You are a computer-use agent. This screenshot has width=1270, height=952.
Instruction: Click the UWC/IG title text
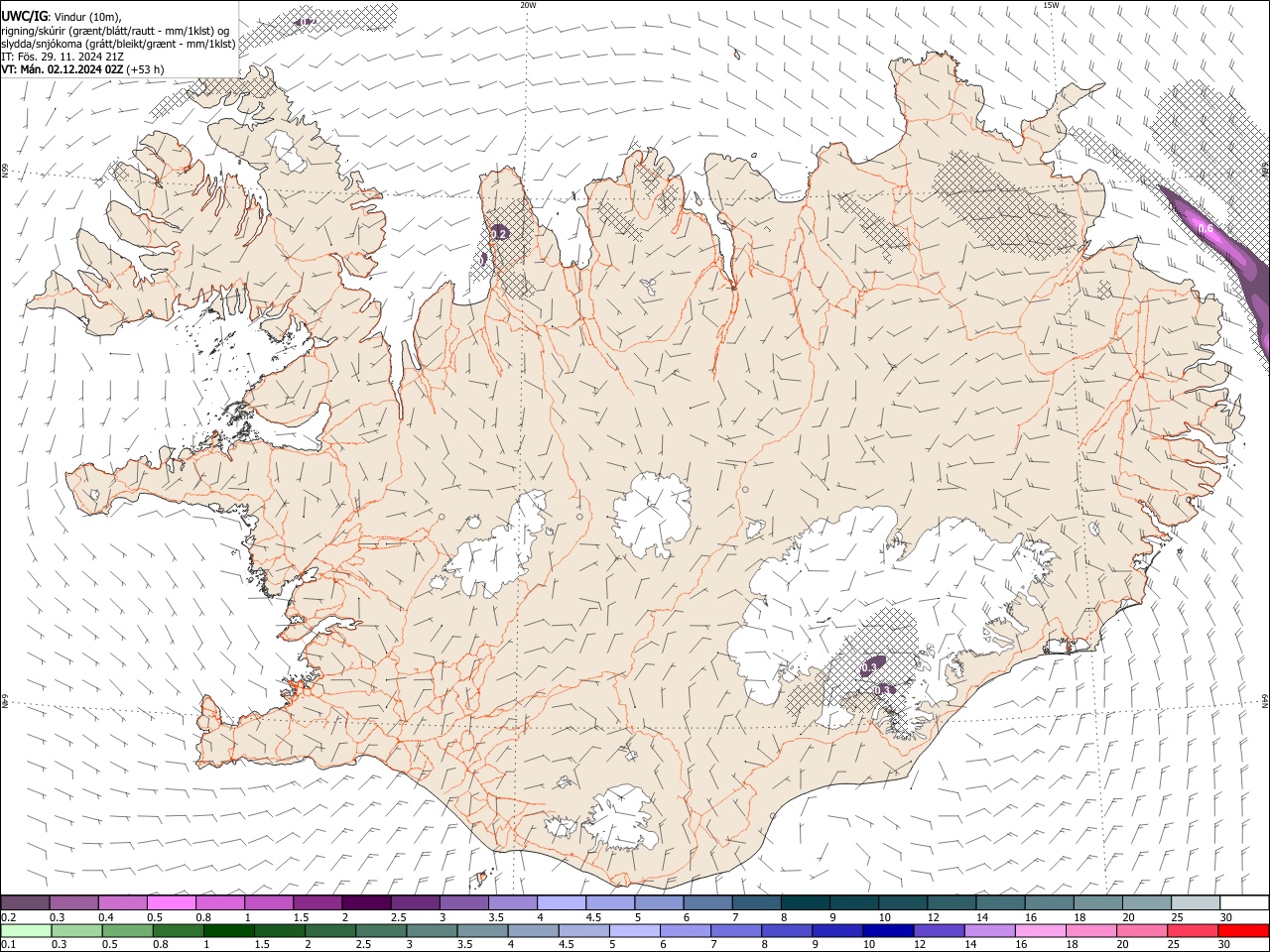[x=24, y=15]
